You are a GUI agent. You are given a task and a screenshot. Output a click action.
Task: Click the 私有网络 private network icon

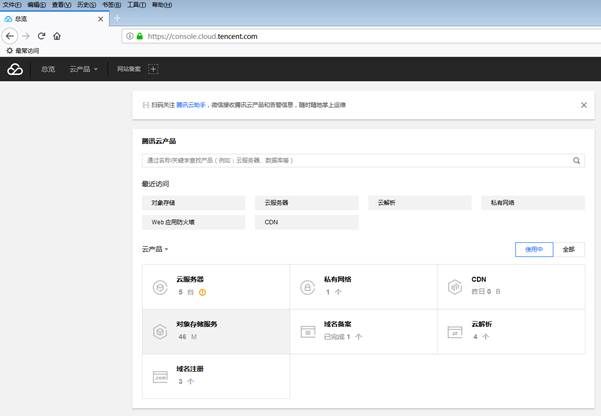click(x=308, y=287)
